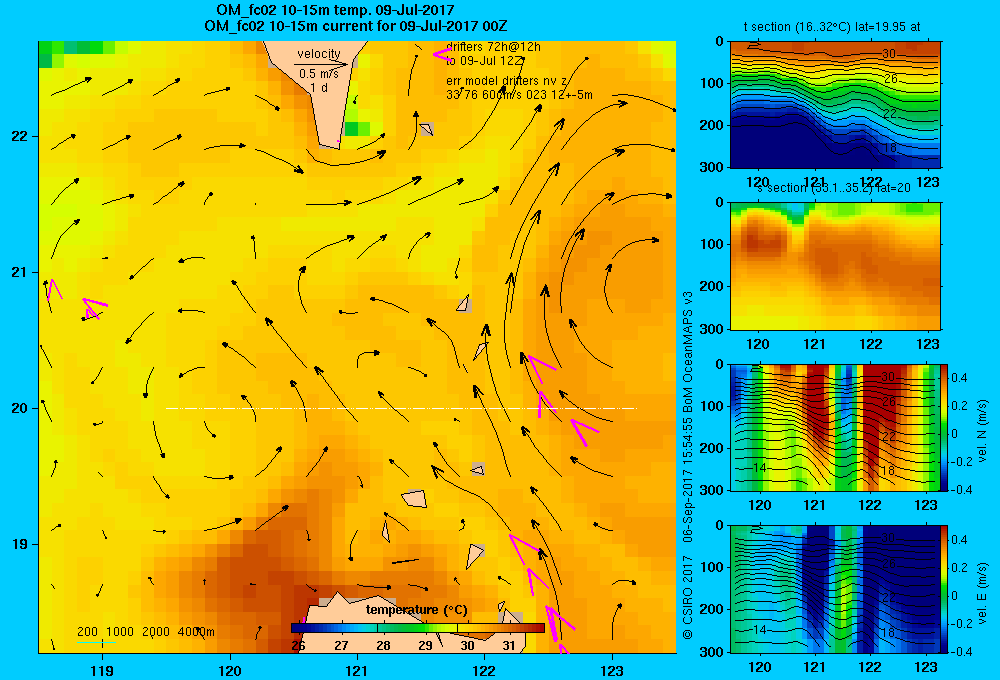Click the '33 76 60cm/s 023 12+-5m' text
This screenshot has height=680, width=1000.
tap(519, 95)
